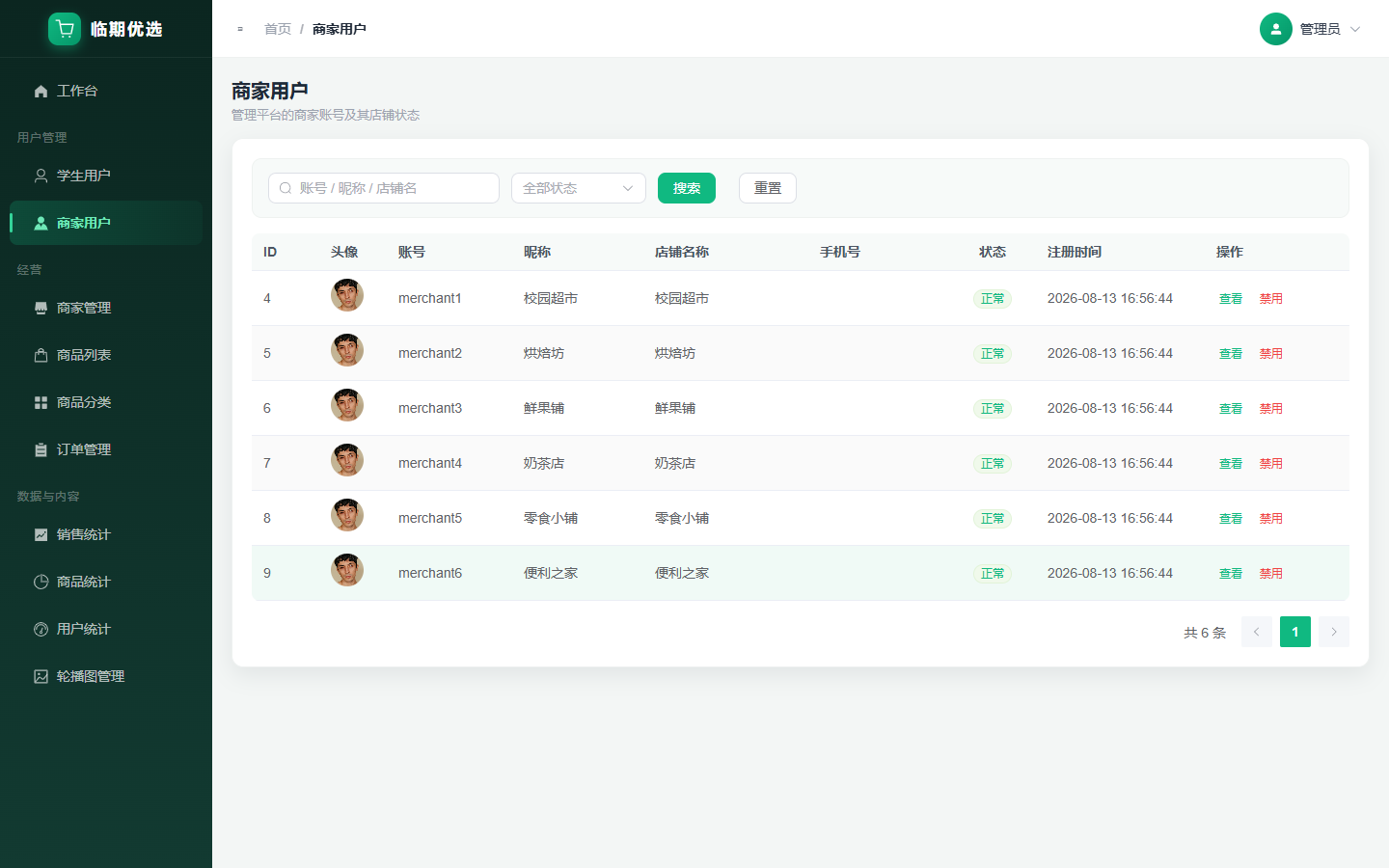1389x868 pixels.
Task: Open 订单管理 in the sidebar
Action: (x=106, y=449)
